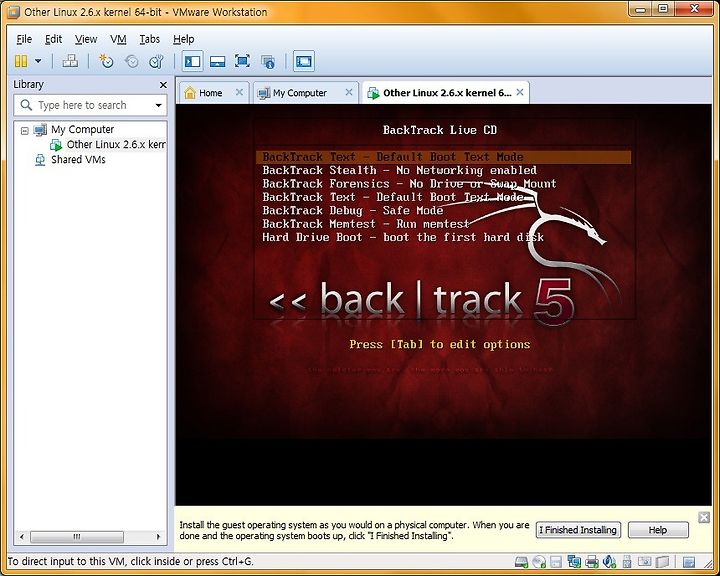Take a snapshot of this virtual machine

(107, 61)
